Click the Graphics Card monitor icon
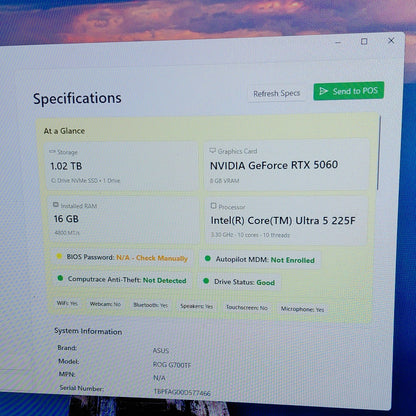416x416 pixels. (x=212, y=151)
